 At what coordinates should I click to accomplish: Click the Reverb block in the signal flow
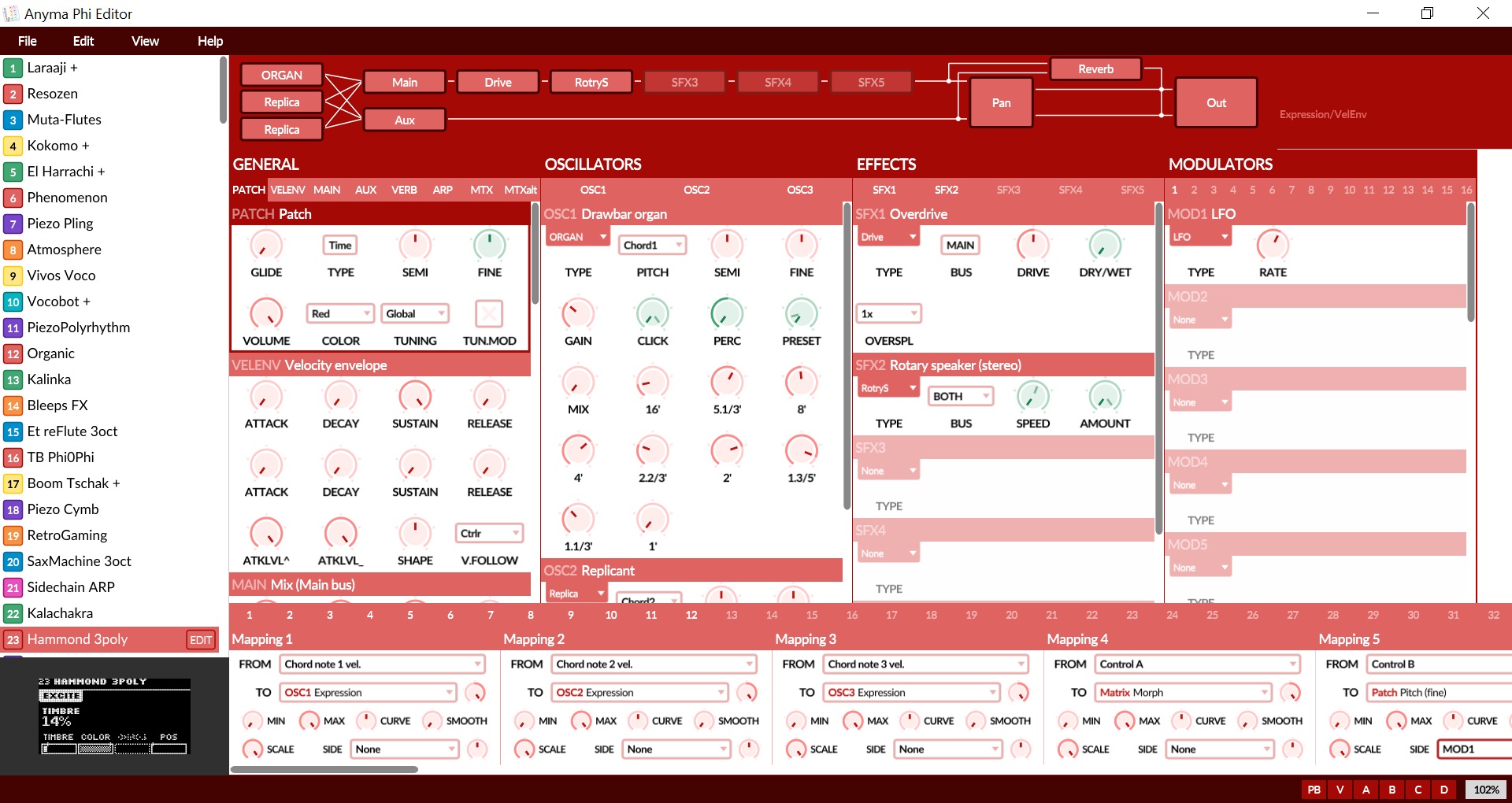point(1095,69)
